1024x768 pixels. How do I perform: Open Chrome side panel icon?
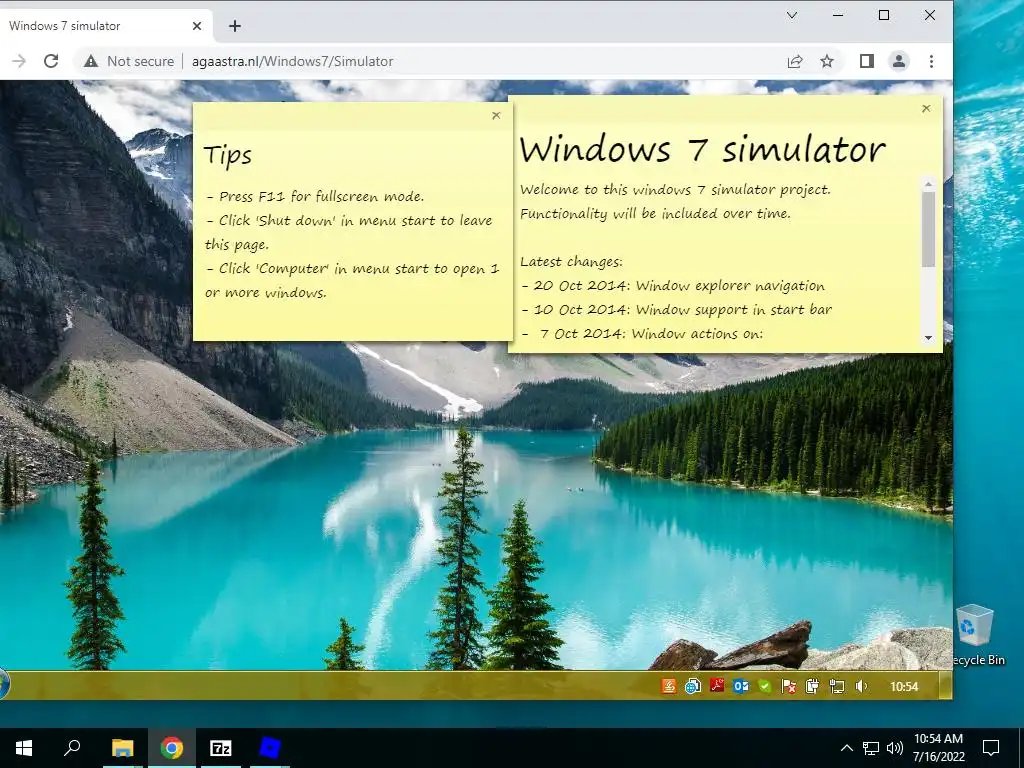pyautogui.click(x=867, y=61)
